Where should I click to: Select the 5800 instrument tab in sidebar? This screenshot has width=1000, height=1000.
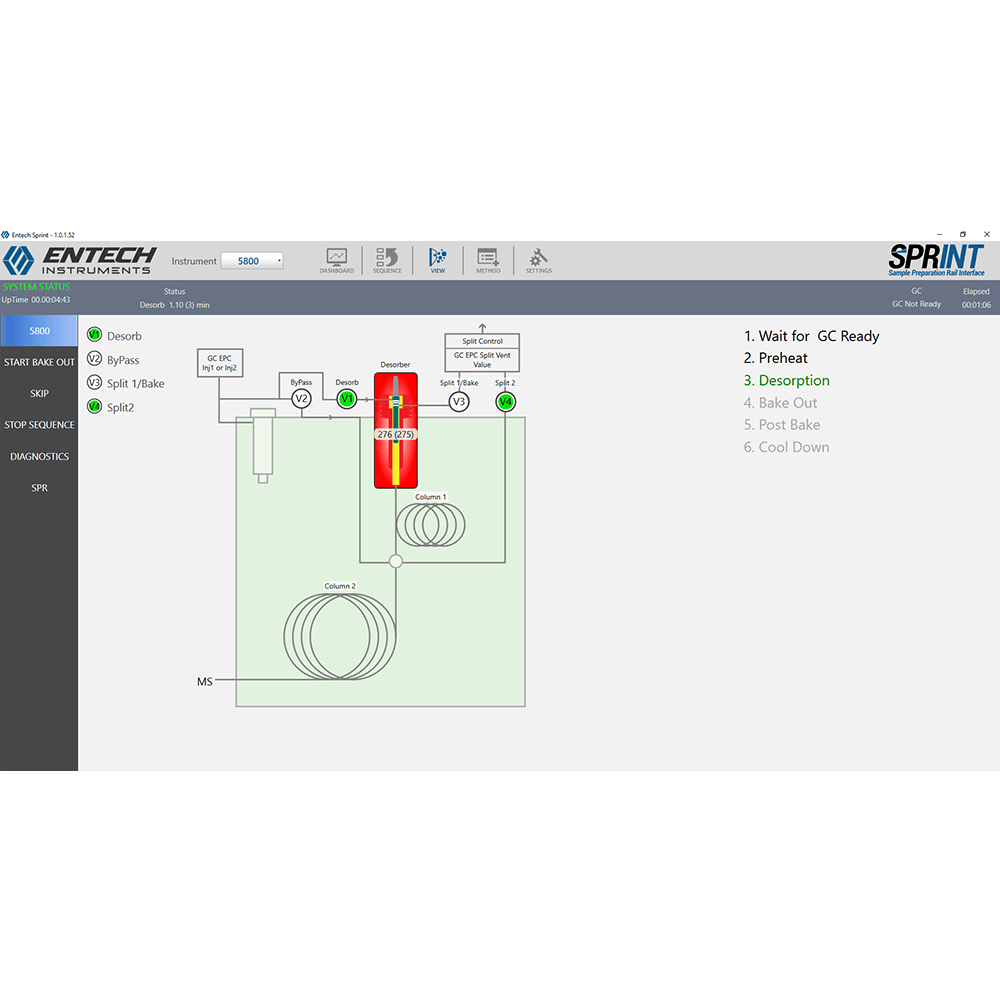point(39,330)
